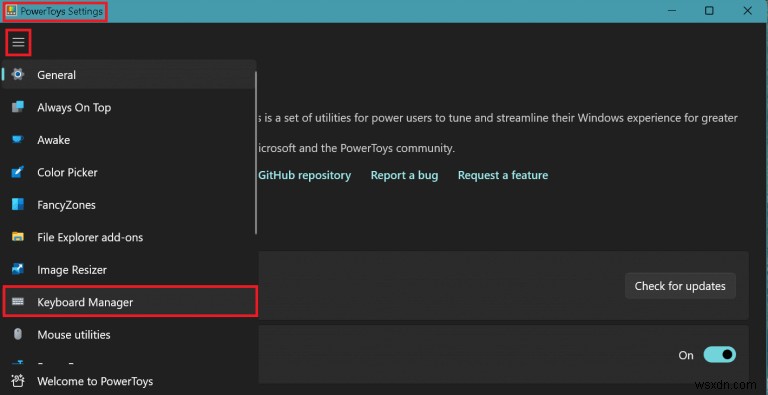768x395 pixels.
Task: Click the Request a feature link
Action: [x=503, y=175]
